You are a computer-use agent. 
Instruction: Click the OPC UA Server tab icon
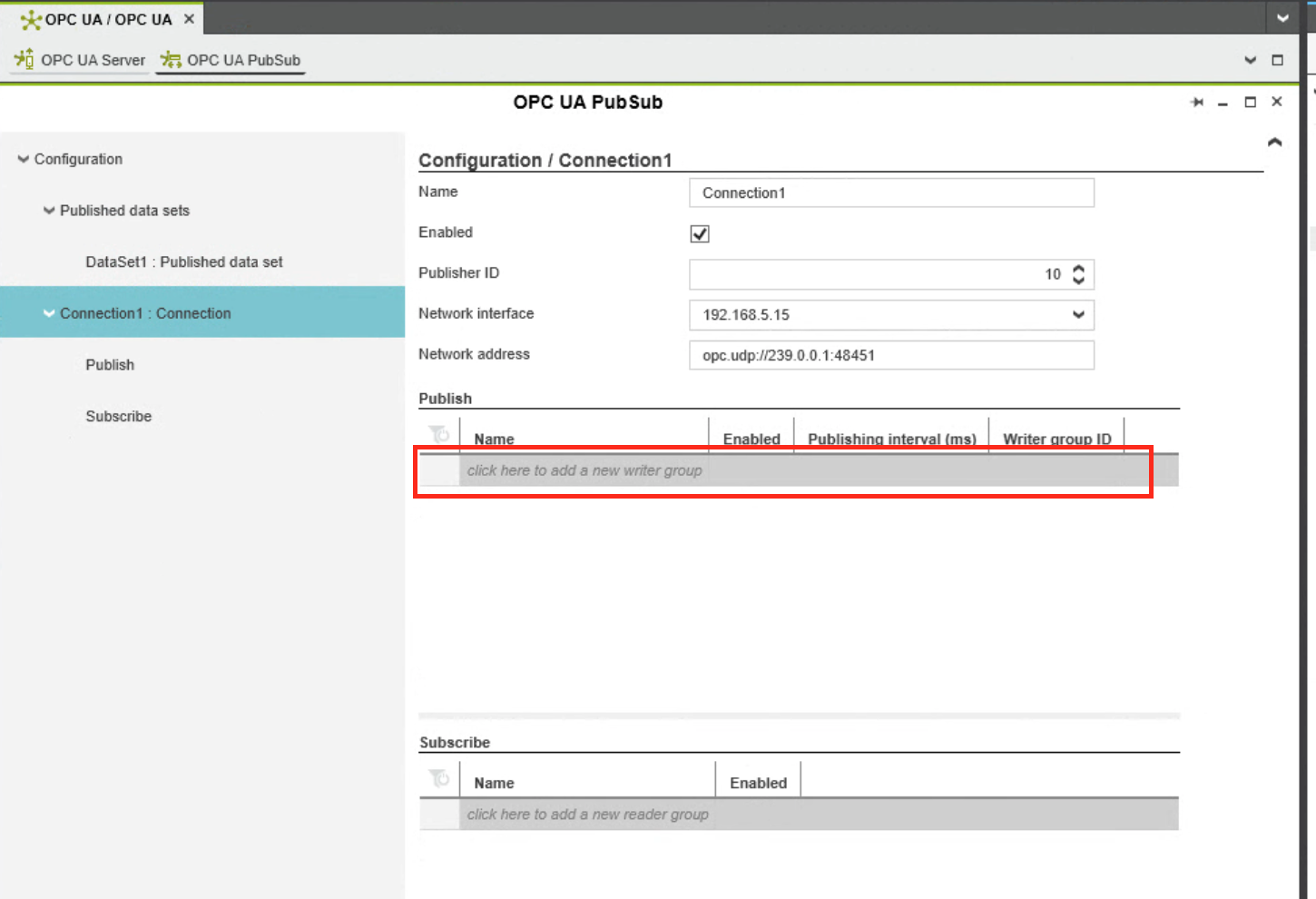click(24, 60)
